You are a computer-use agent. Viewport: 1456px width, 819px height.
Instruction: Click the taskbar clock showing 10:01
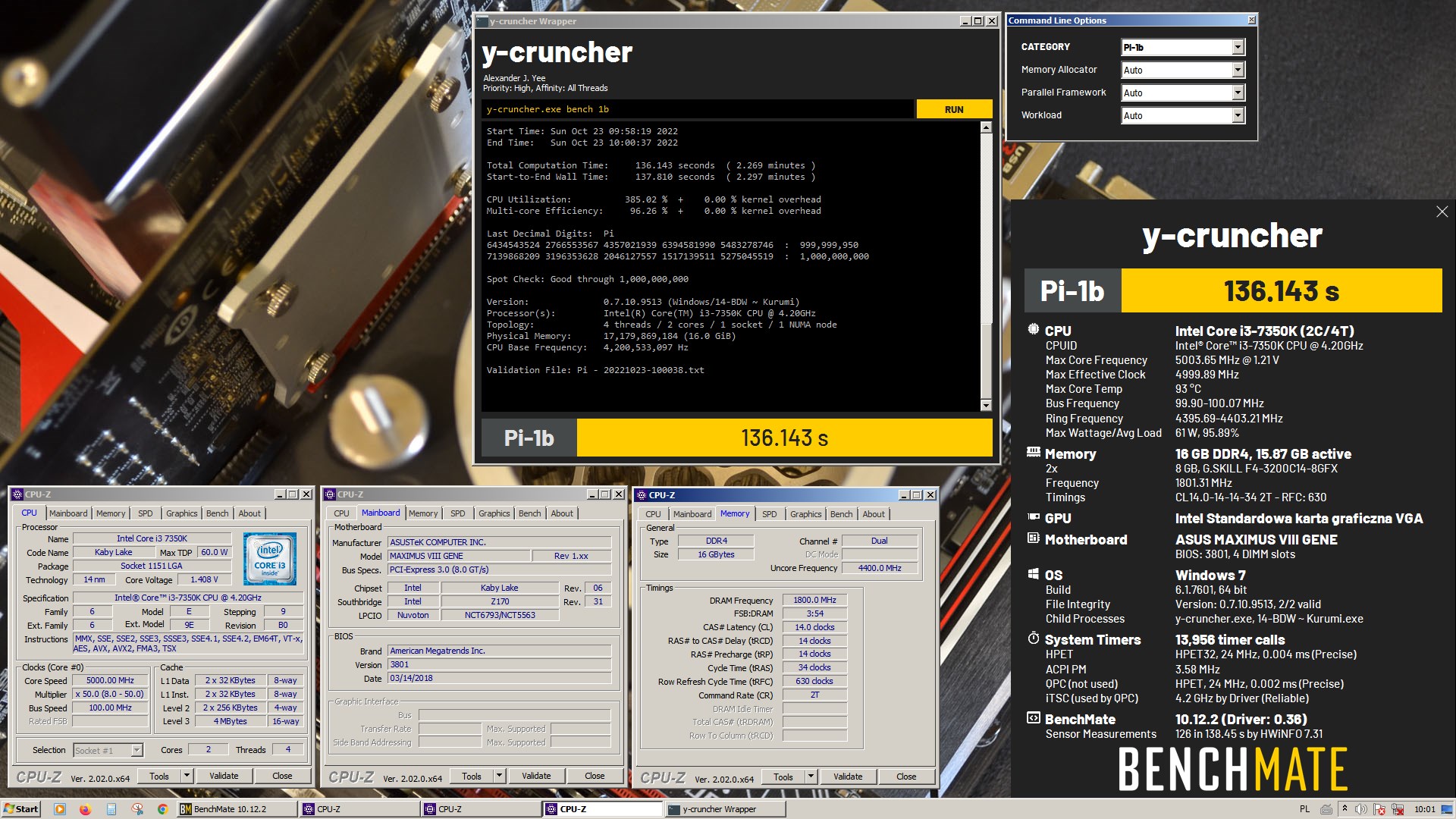[x=1424, y=809]
